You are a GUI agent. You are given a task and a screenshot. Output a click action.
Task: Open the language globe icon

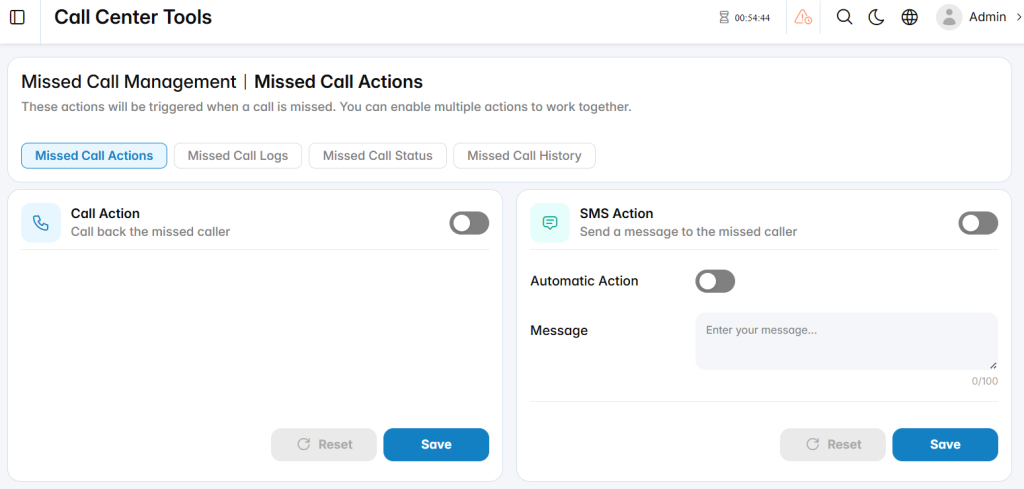(910, 18)
